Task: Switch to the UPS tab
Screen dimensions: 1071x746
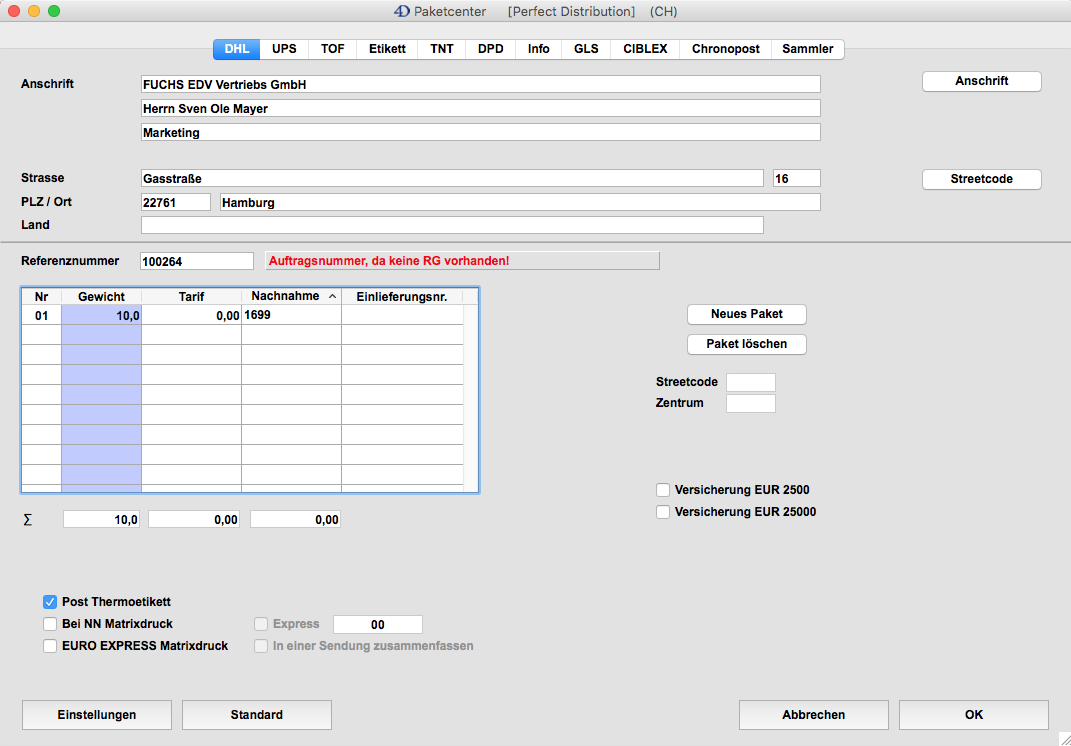Action: (x=284, y=49)
